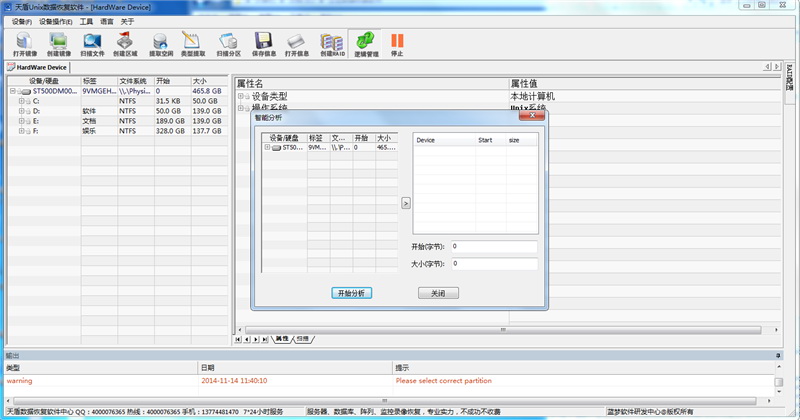Screen dimensions: 800x420
Task: Click the last-tab navigation arrow beside 属性
Action: 265,339
